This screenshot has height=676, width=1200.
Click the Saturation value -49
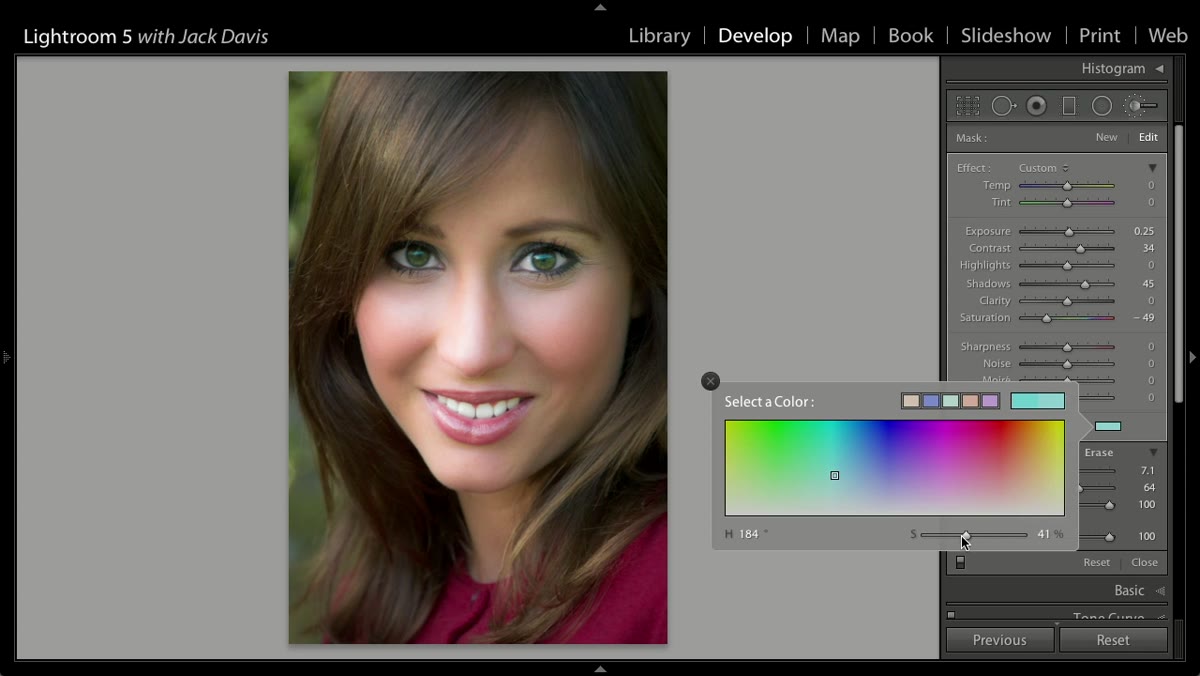pos(1144,318)
